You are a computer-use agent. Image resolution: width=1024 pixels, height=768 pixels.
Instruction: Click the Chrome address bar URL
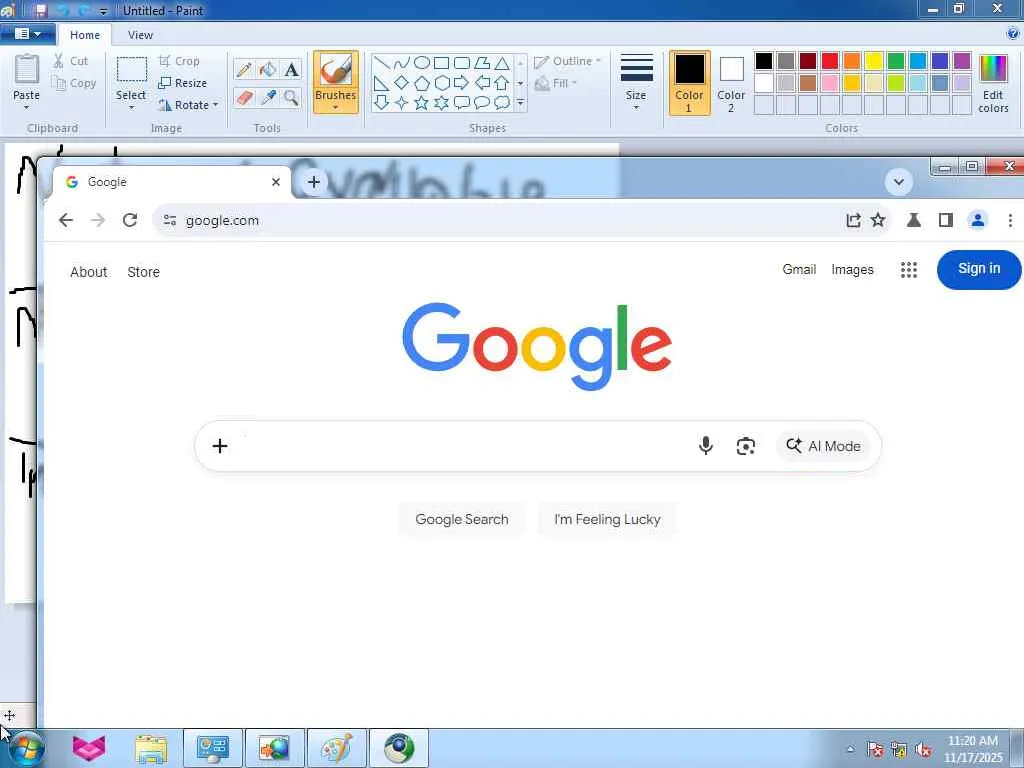pos(222,221)
